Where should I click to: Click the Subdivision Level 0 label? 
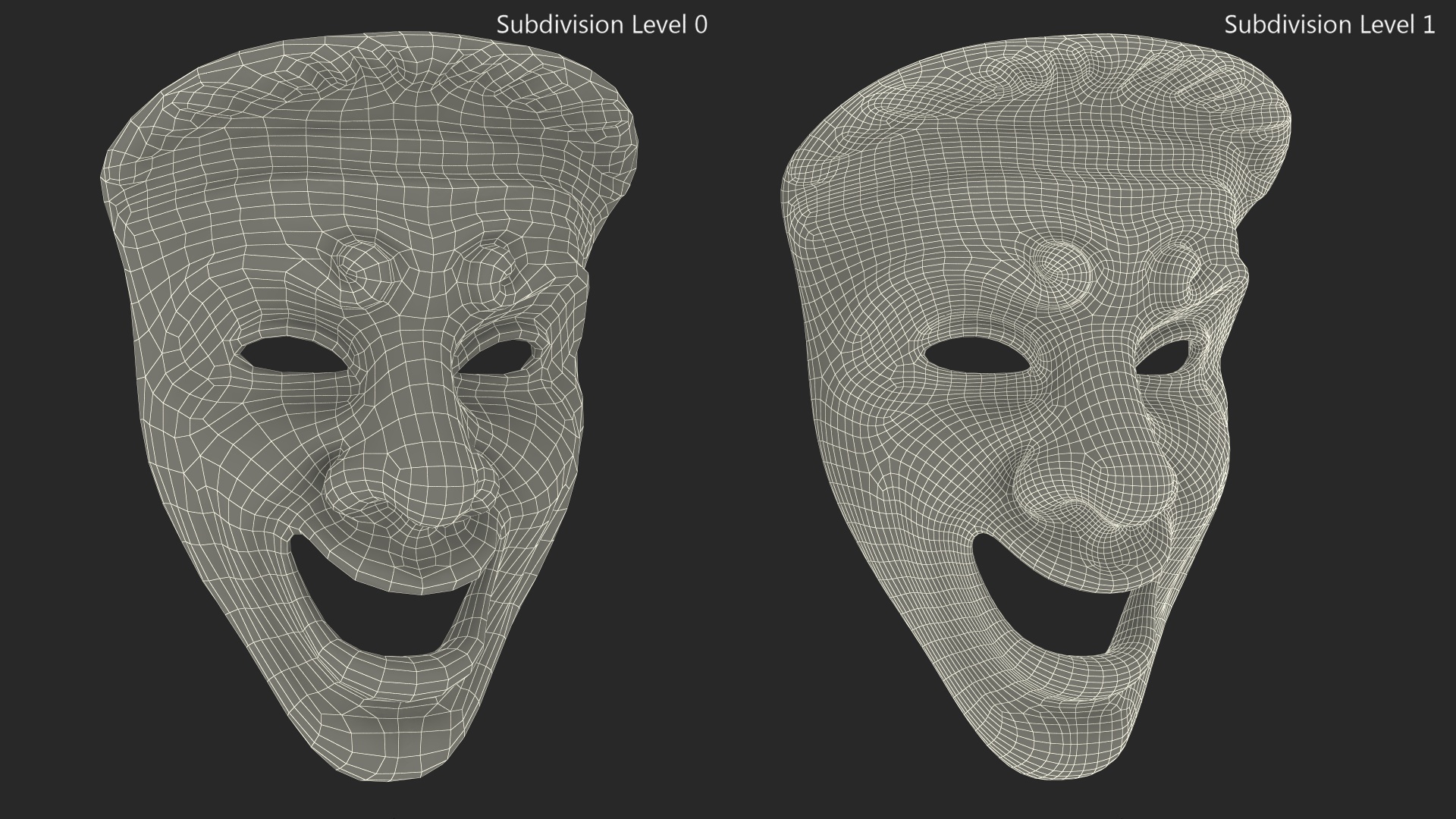tap(601, 24)
